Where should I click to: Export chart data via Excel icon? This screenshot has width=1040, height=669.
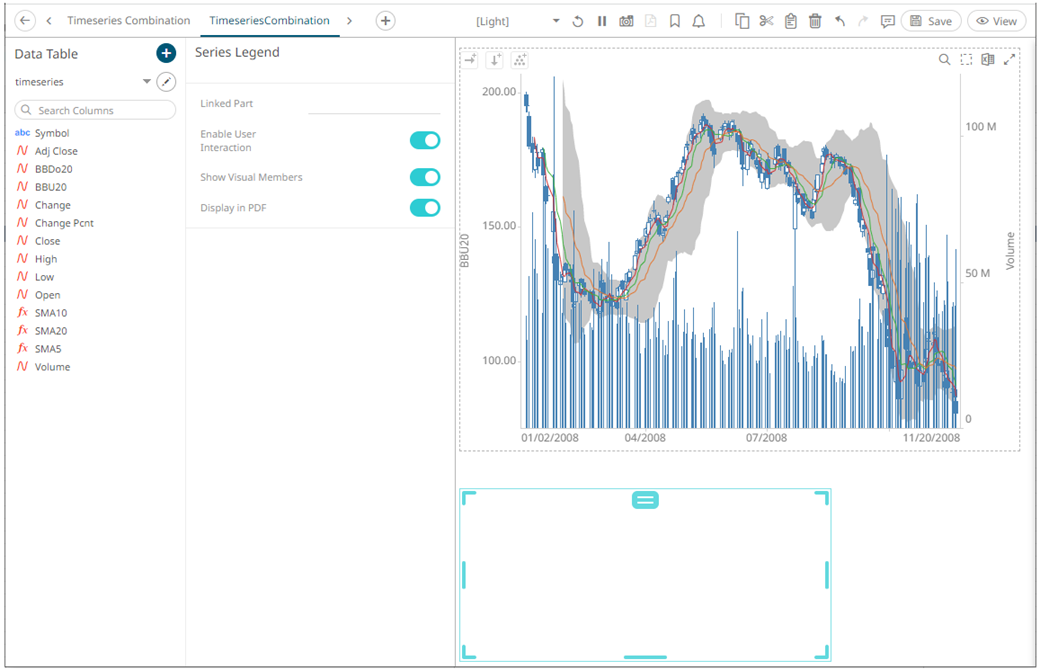point(988,60)
